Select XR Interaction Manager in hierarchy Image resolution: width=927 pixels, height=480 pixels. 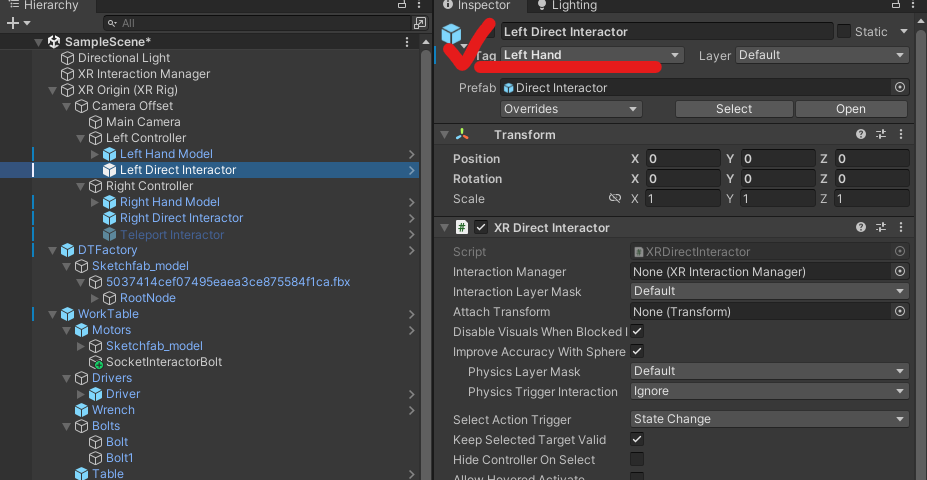click(x=144, y=74)
